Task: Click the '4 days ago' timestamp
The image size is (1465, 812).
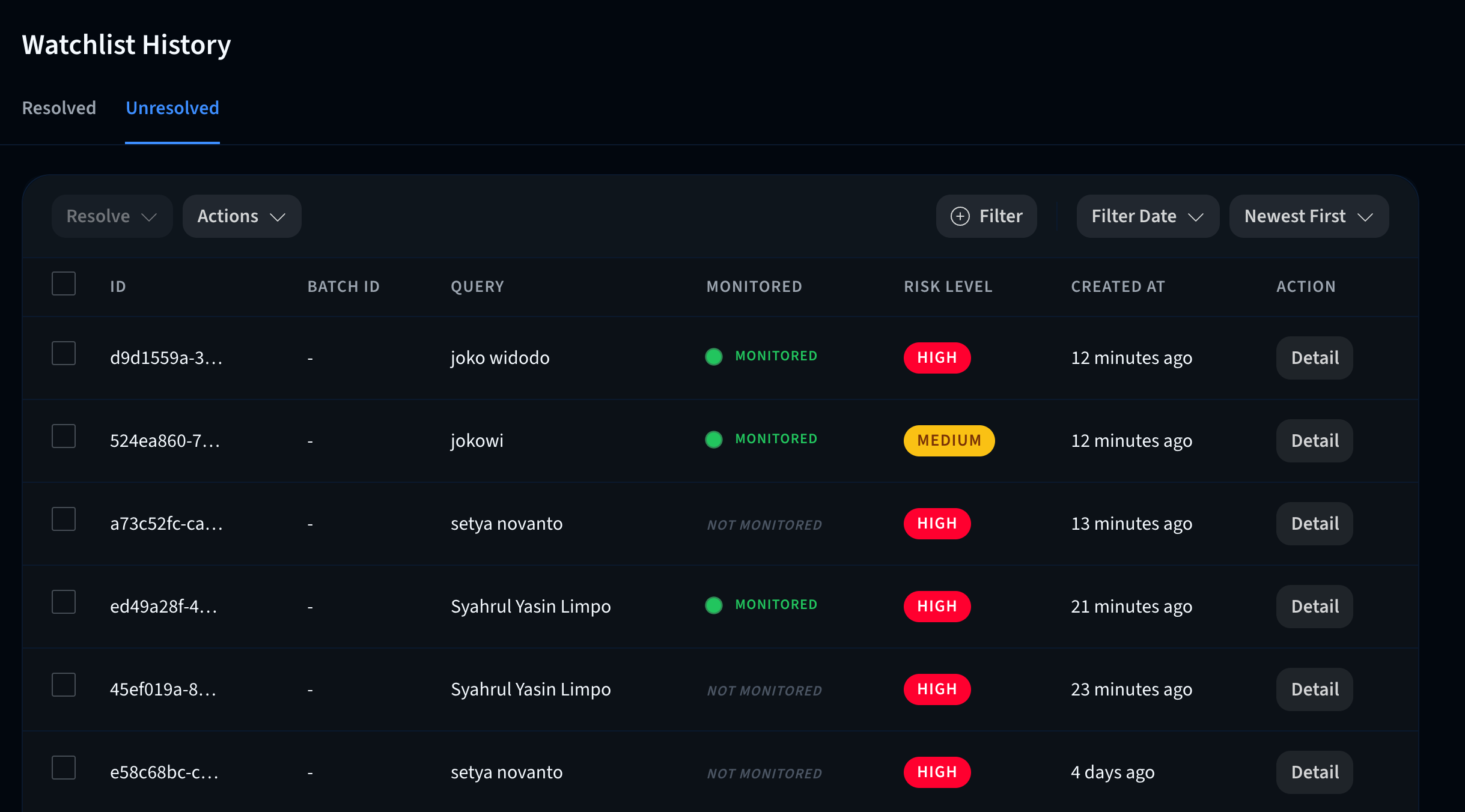Action: (1113, 772)
